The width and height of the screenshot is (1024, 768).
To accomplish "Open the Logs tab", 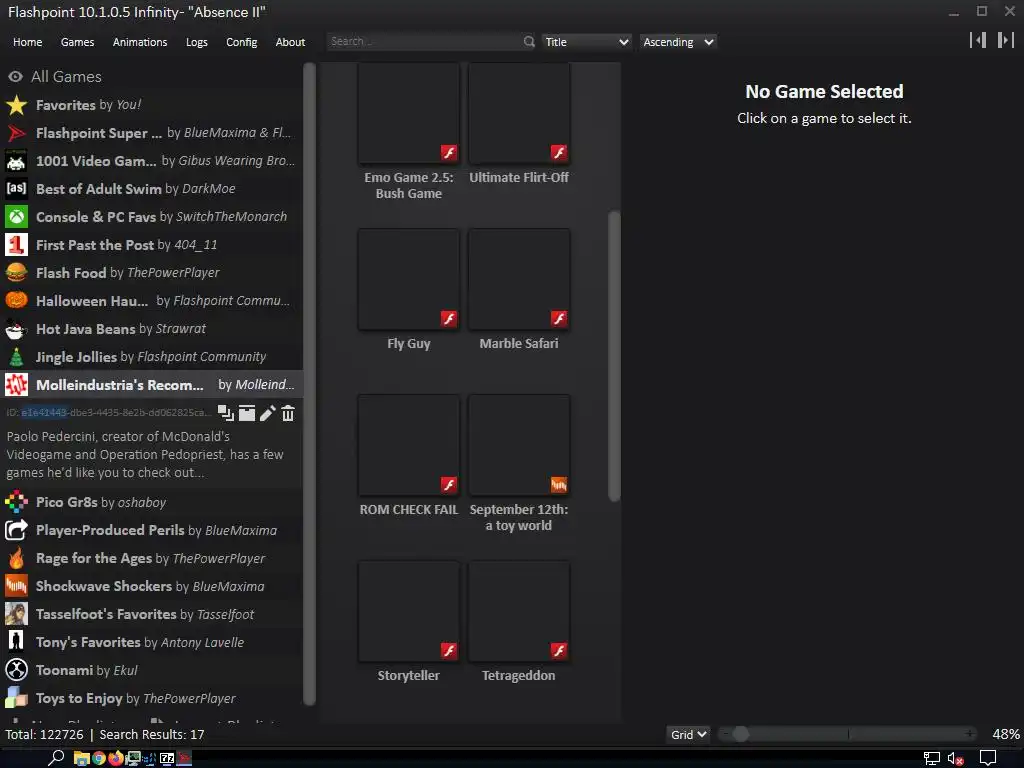I will [x=197, y=42].
